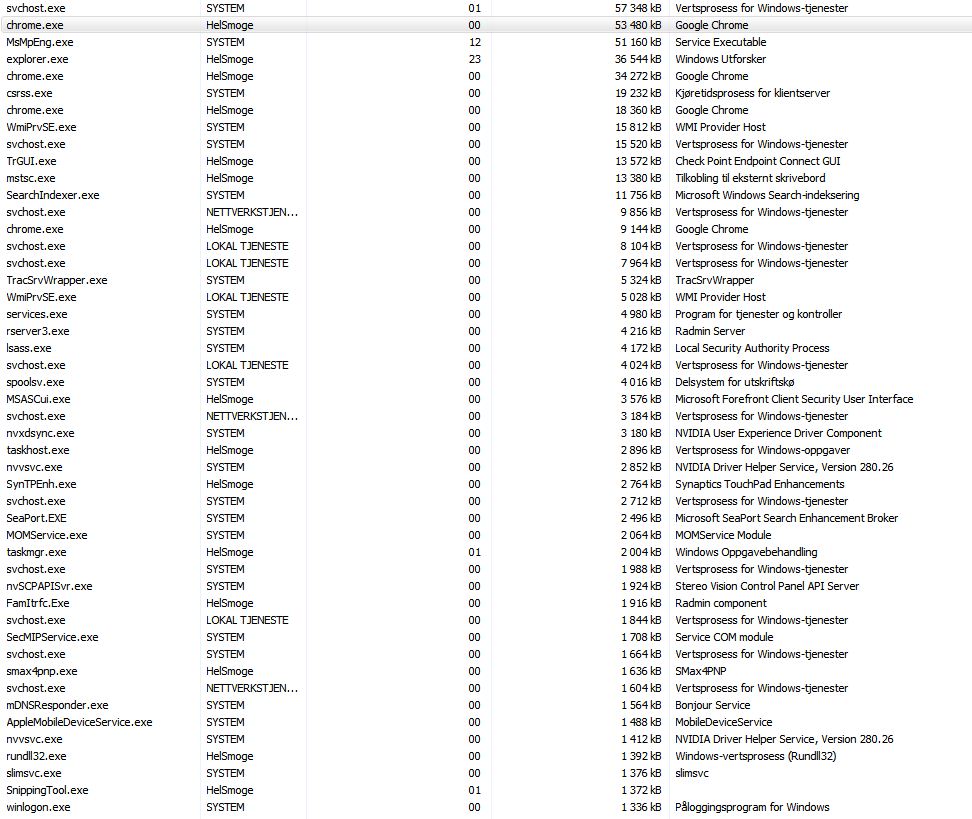Viewport: 972px width, 819px height.
Task: Click the 9 144 kB memory value
Action: (x=641, y=229)
